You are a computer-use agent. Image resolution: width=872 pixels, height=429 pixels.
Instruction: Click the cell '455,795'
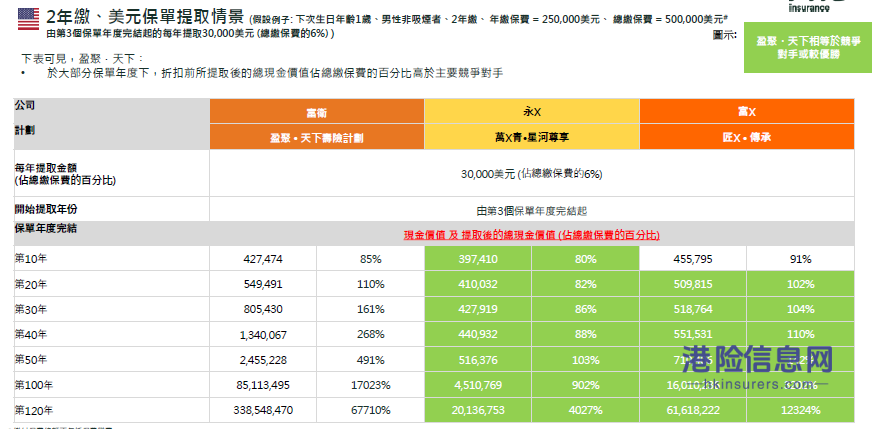pos(693,259)
